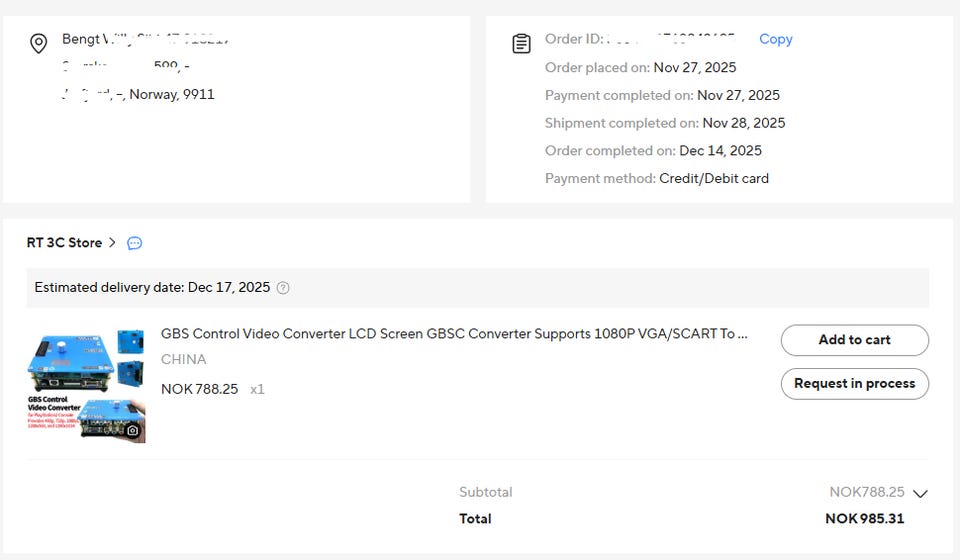Click the location pin icon

tap(38, 44)
